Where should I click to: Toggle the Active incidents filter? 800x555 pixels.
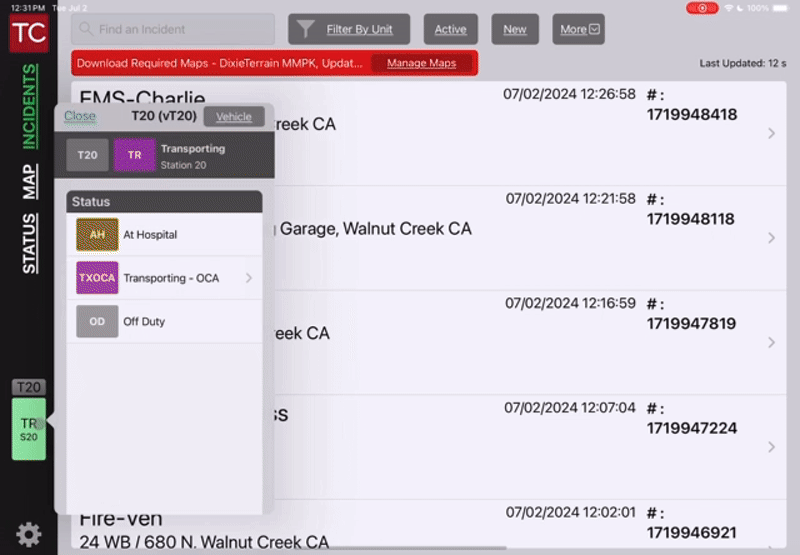pyautogui.click(x=450, y=29)
